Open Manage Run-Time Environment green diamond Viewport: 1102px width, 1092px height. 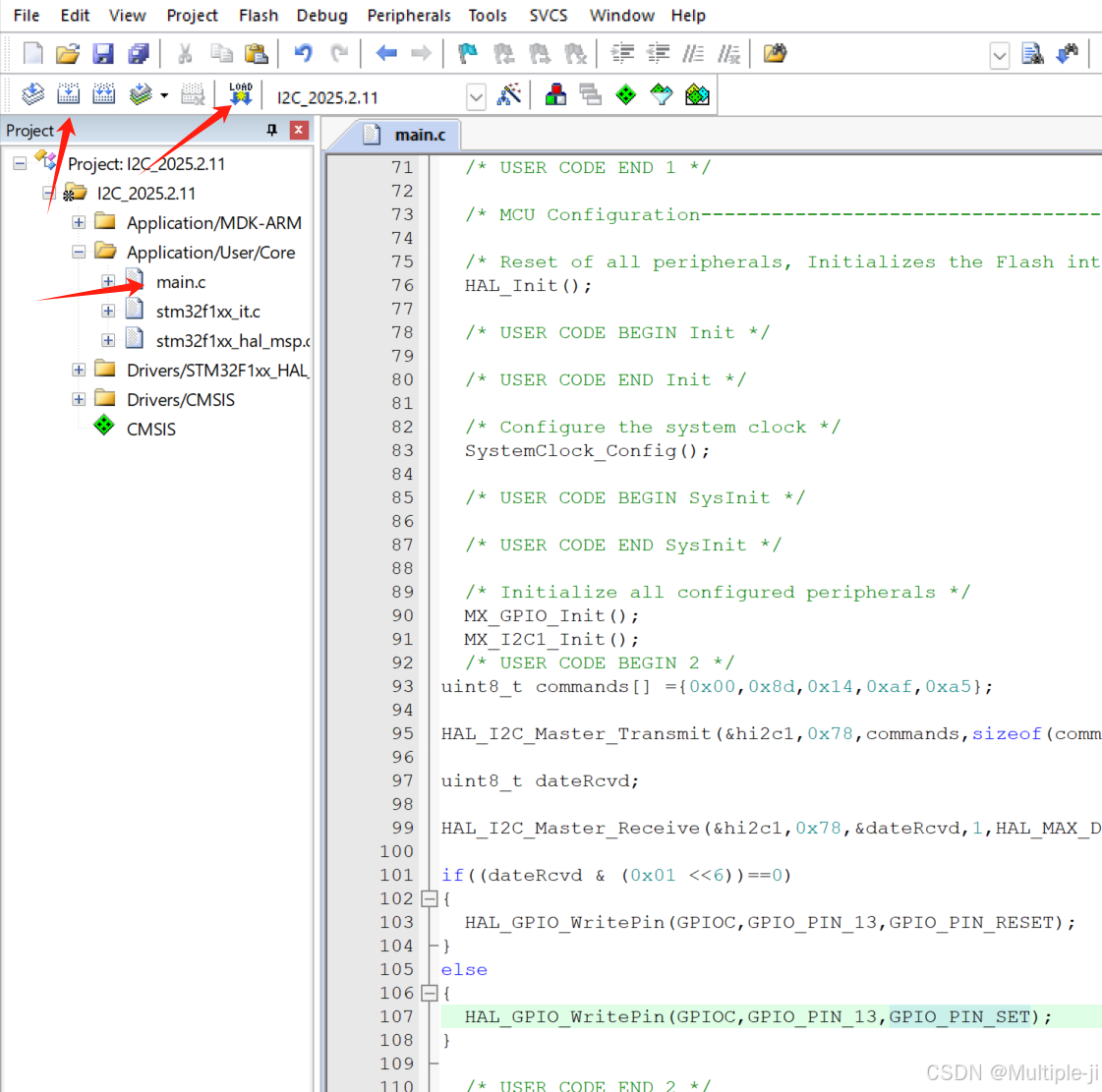tap(625, 94)
